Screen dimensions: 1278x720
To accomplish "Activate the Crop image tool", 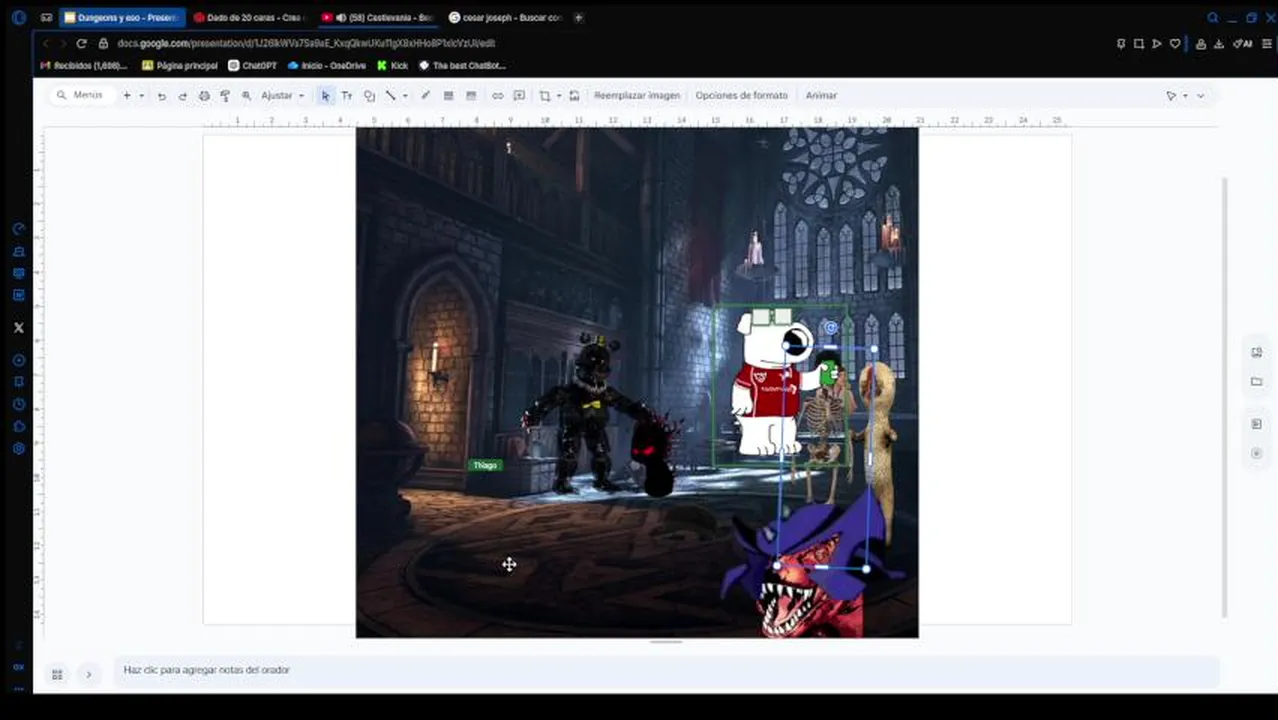I will tap(545, 96).
